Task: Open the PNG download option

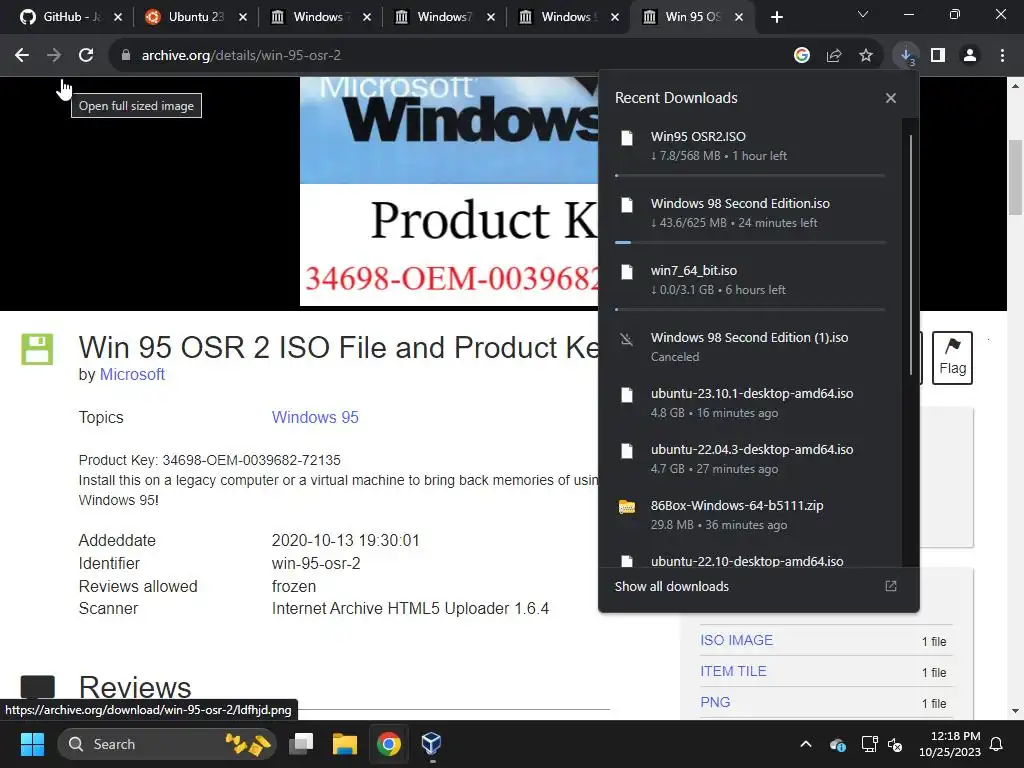Action: click(715, 702)
